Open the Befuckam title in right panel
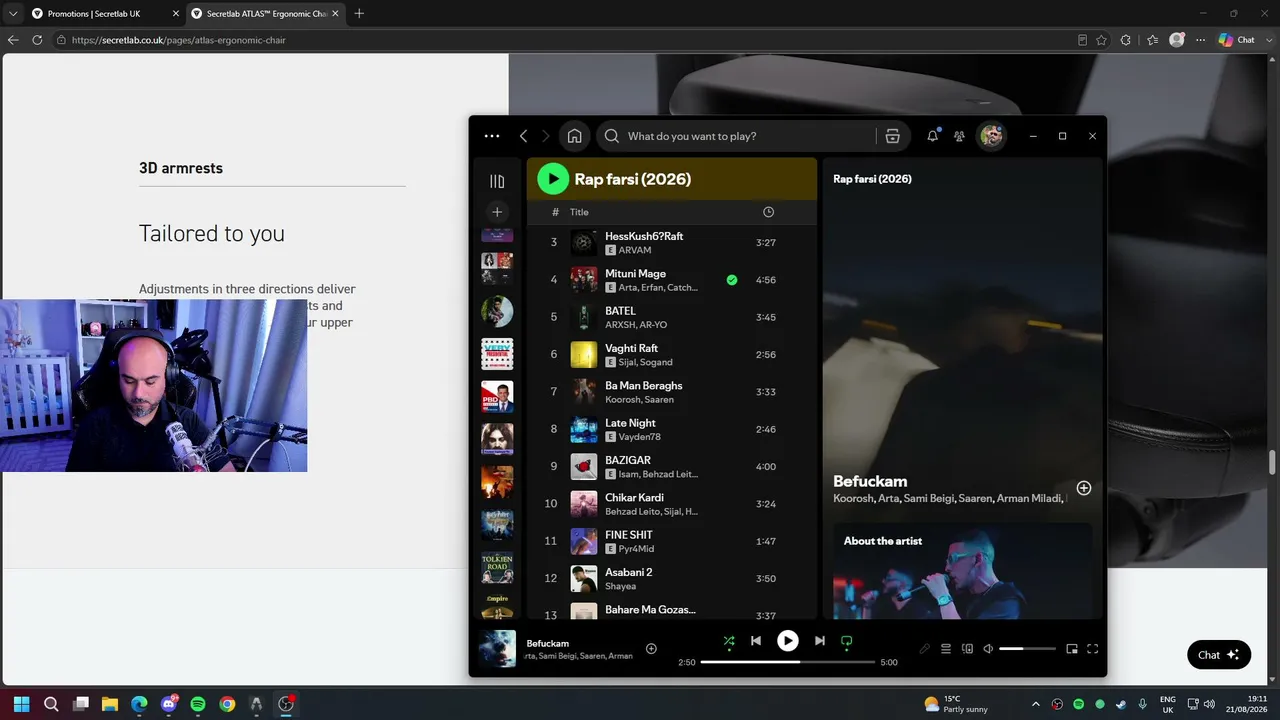1280x720 pixels. pyautogui.click(x=870, y=481)
